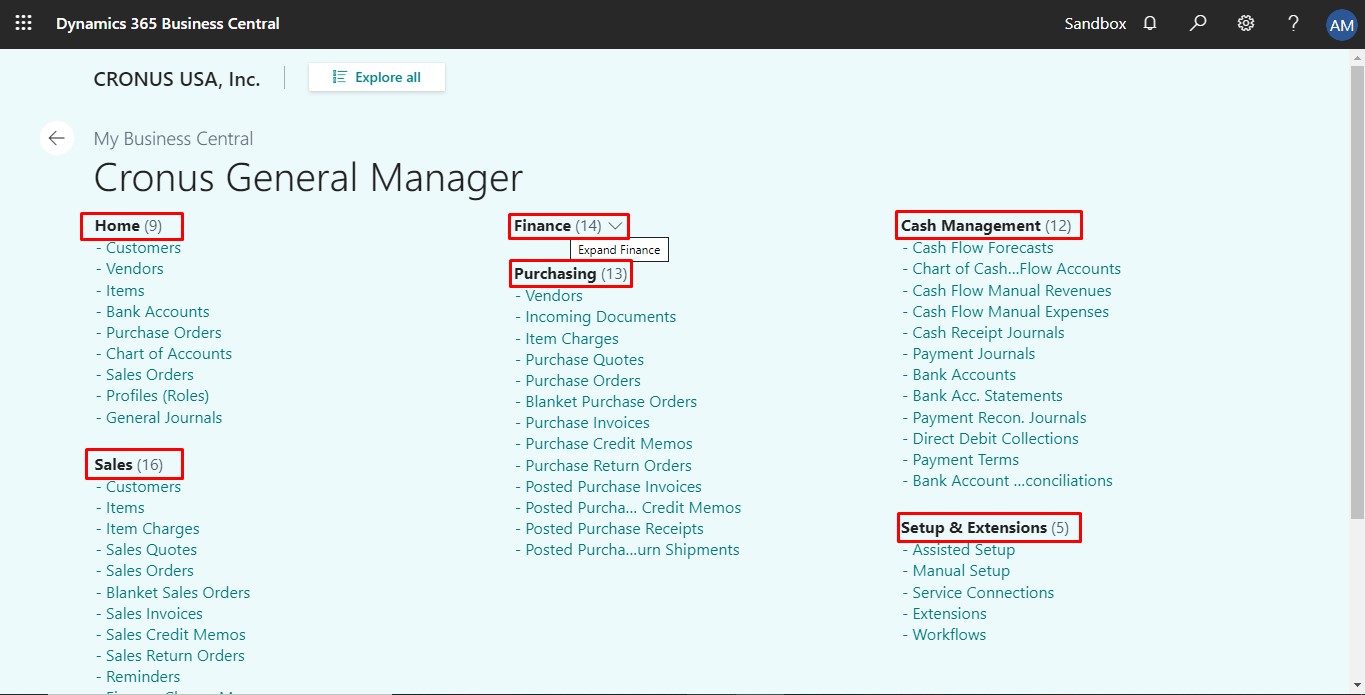Click the vertical page scrollbar

1357,290
